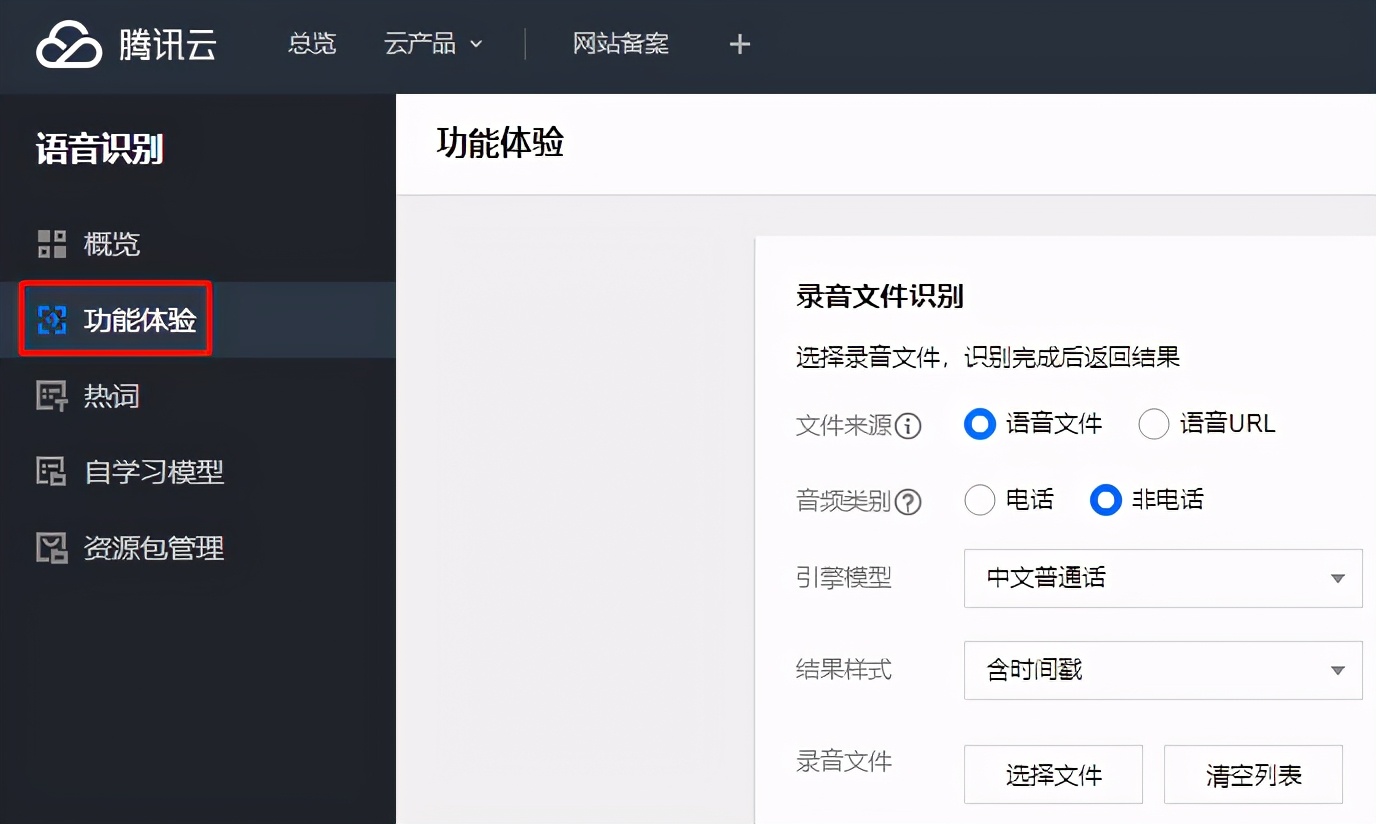Click the 选择文件 button
This screenshot has width=1376, height=824.
pos(1053,774)
